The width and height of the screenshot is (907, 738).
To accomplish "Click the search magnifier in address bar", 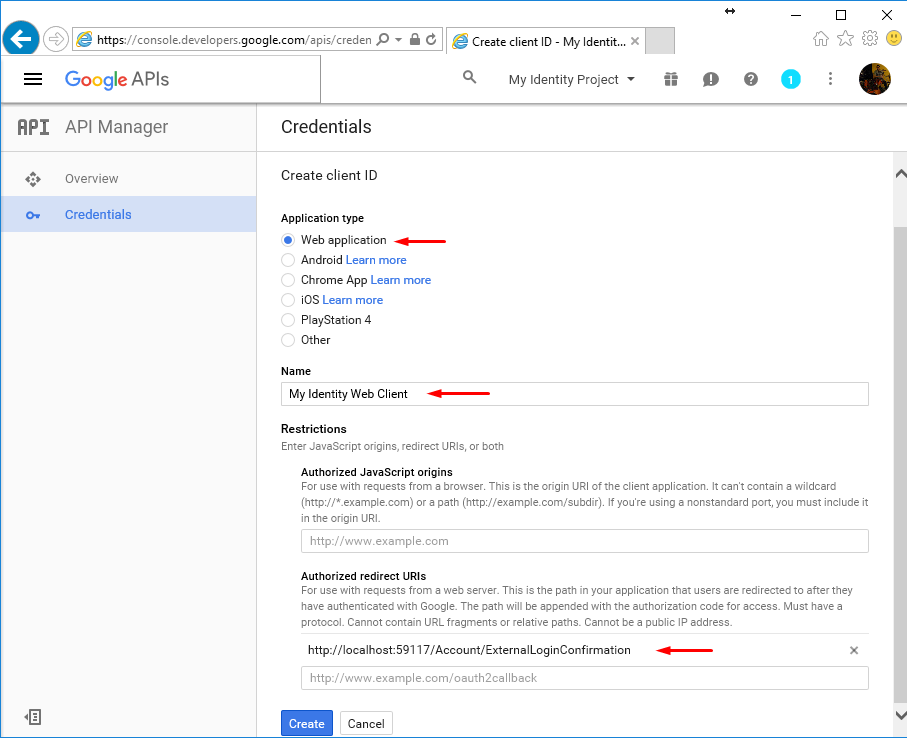I will [x=382, y=39].
